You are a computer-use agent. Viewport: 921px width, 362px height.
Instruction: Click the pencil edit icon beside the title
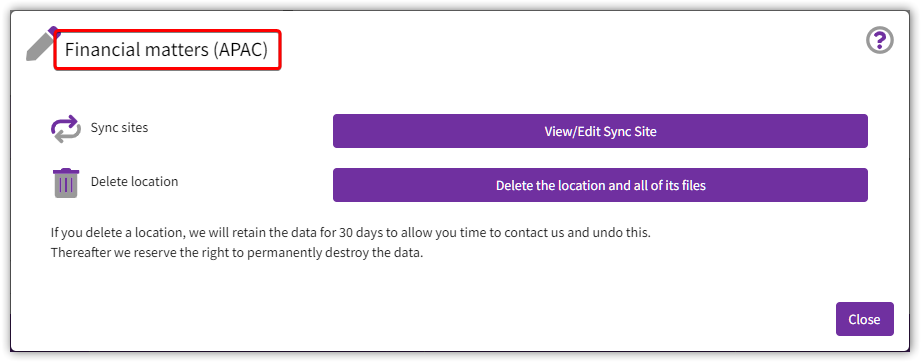[42, 44]
